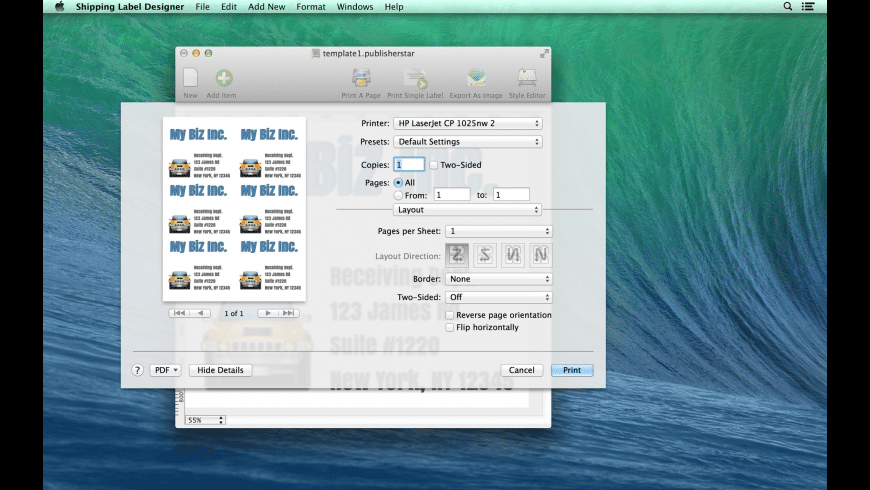Click the to page number field

[511, 195]
